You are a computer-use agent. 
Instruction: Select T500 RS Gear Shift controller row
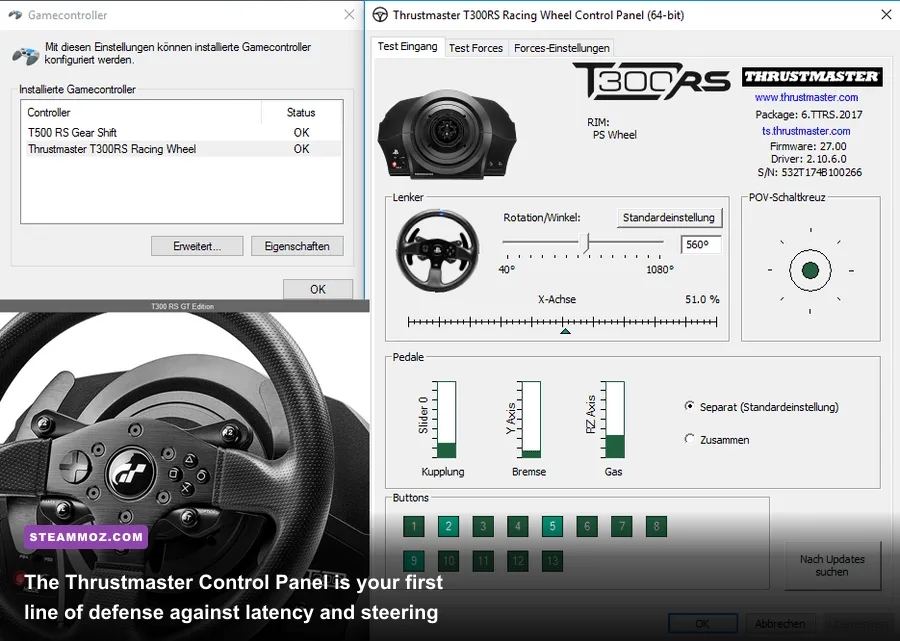(x=184, y=133)
